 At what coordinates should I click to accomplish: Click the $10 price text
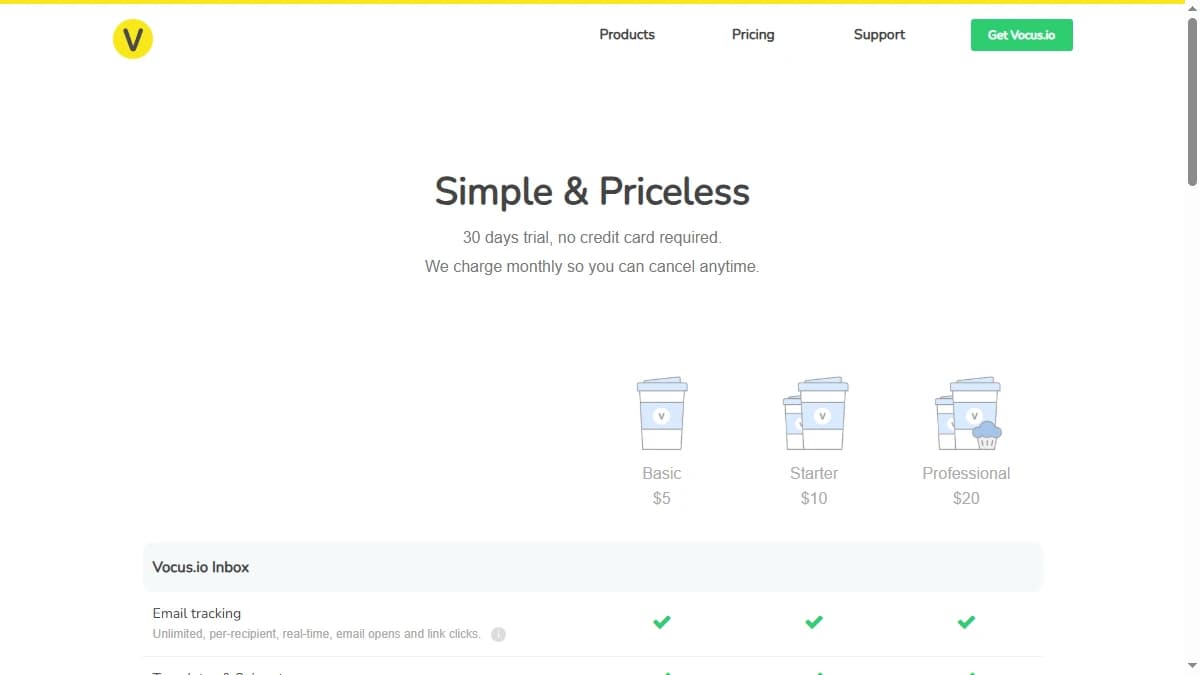point(814,498)
